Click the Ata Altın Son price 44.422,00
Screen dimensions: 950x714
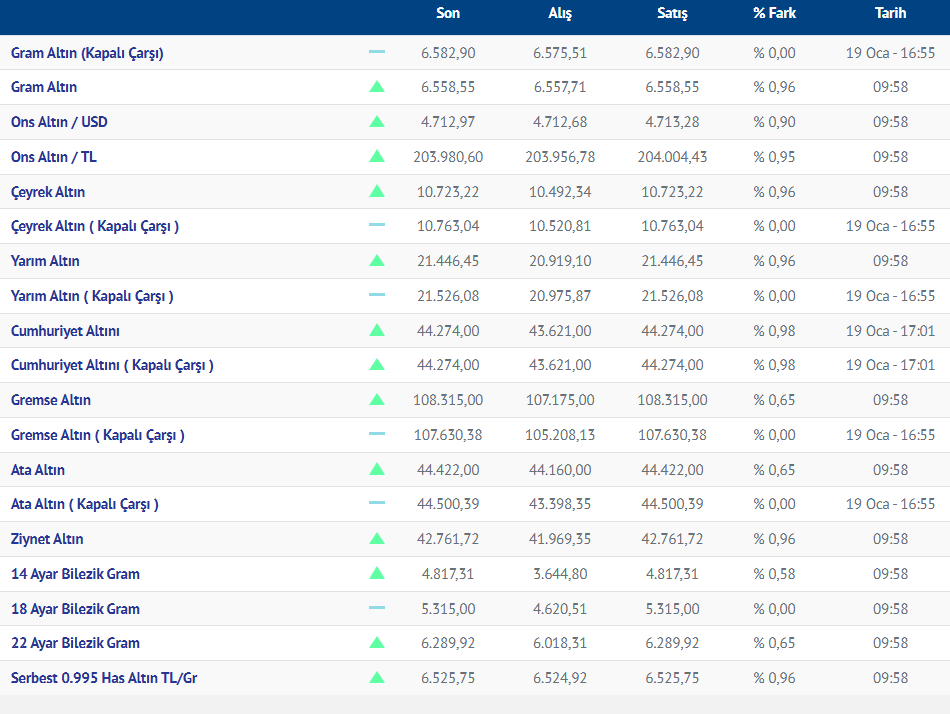(x=448, y=470)
